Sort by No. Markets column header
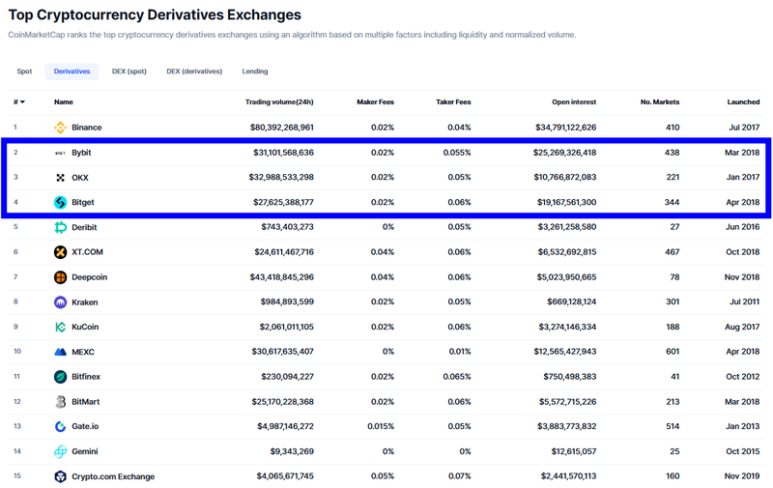This screenshot has width=773, height=488. (660, 102)
